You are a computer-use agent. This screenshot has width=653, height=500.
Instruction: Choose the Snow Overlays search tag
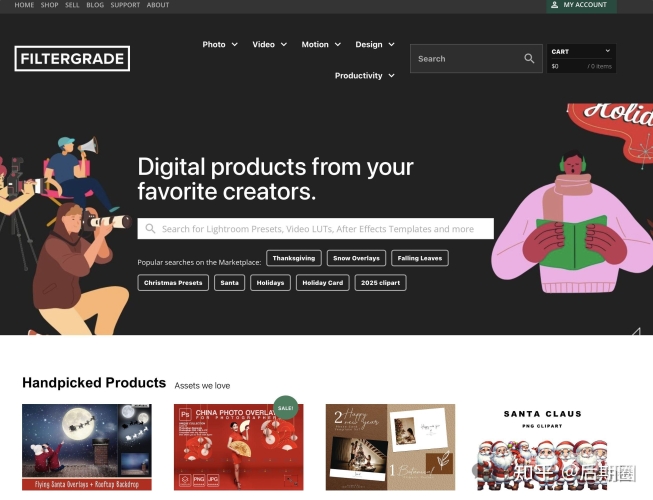click(356, 258)
